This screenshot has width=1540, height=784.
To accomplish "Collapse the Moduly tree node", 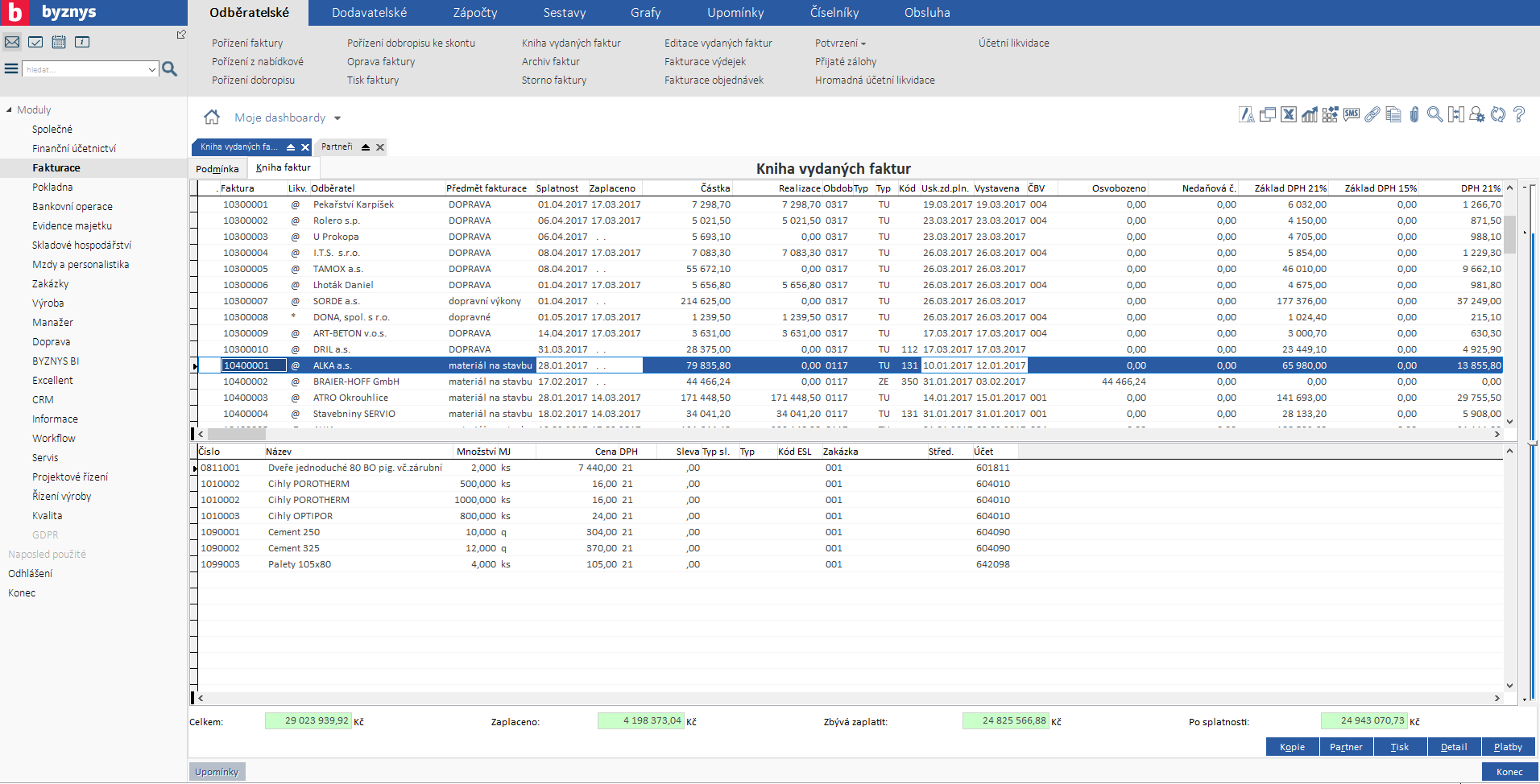I will [9, 110].
